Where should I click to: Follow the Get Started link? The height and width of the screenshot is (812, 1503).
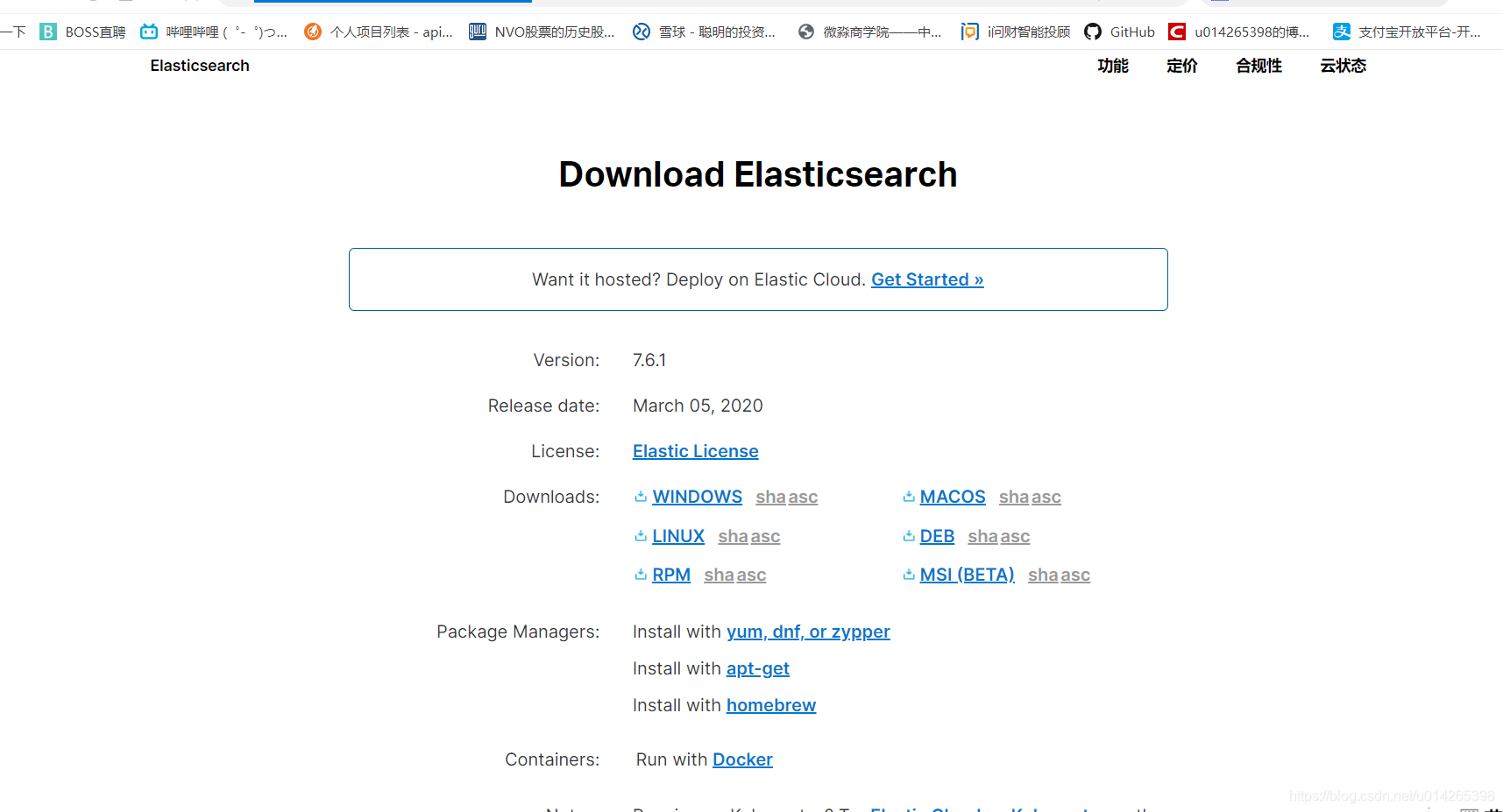[x=927, y=279]
